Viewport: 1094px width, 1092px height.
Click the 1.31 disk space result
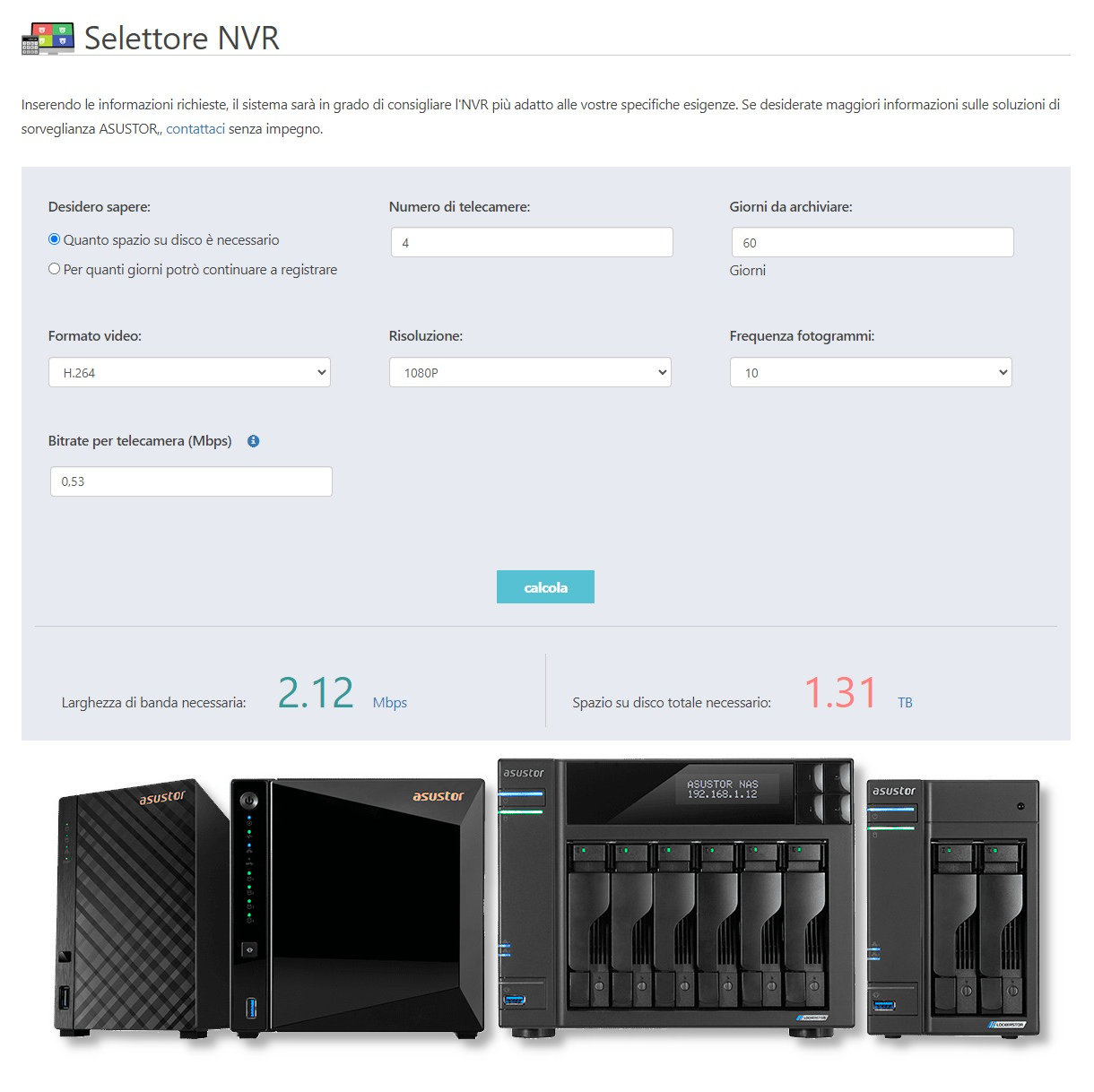pos(840,692)
